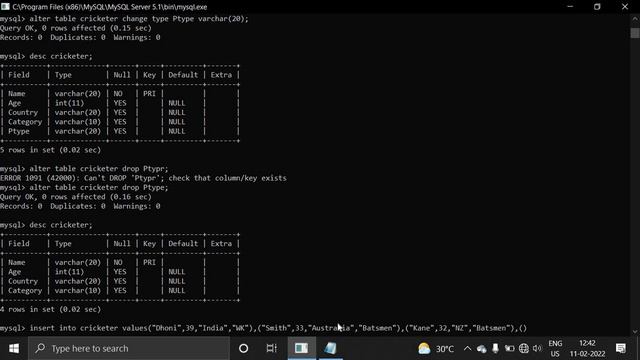
Task: Minimize the mysql.exe window
Action: pos(570,7)
